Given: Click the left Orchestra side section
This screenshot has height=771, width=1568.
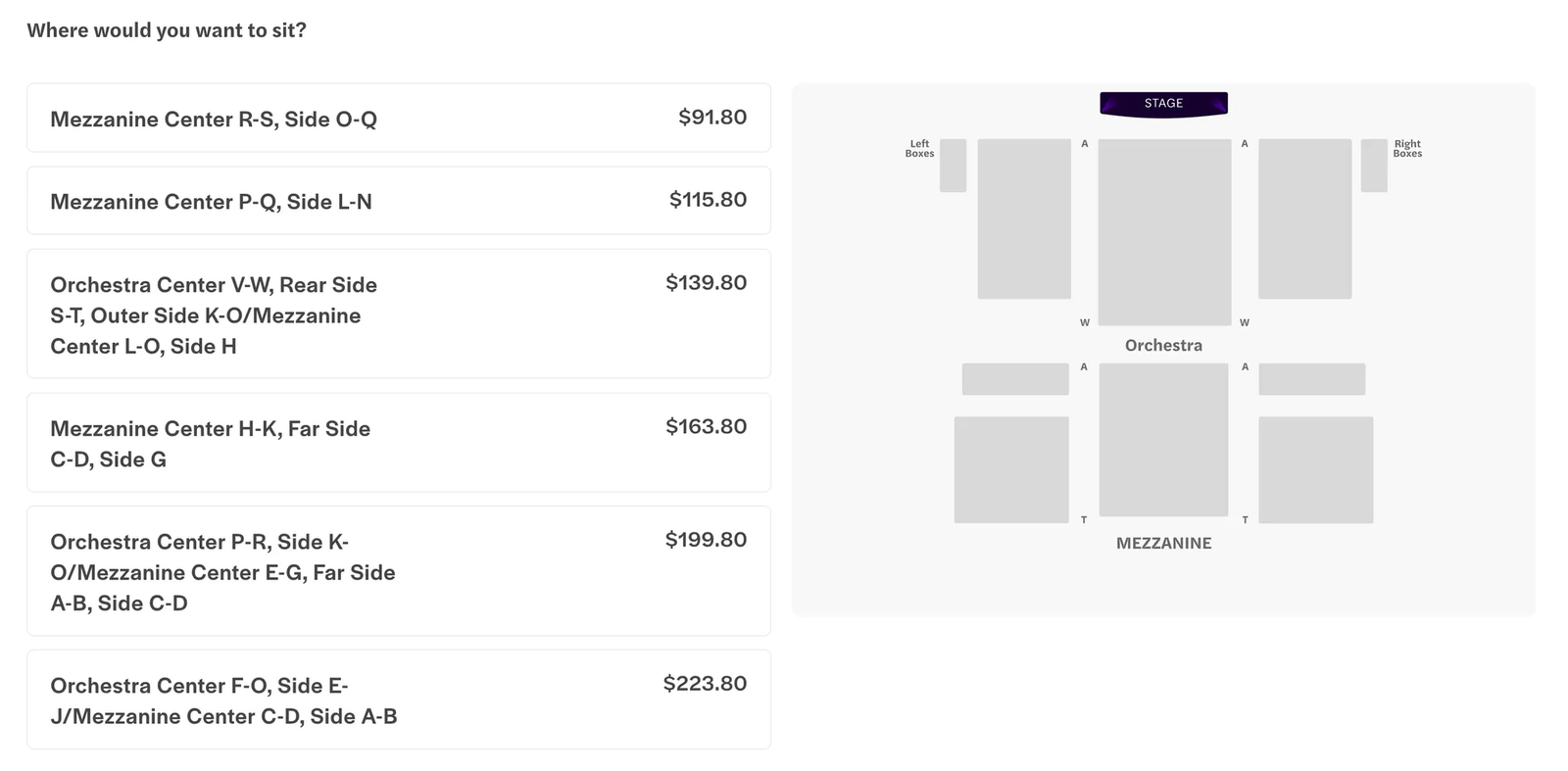Looking at the screenshot, I should click(1024, 220).
